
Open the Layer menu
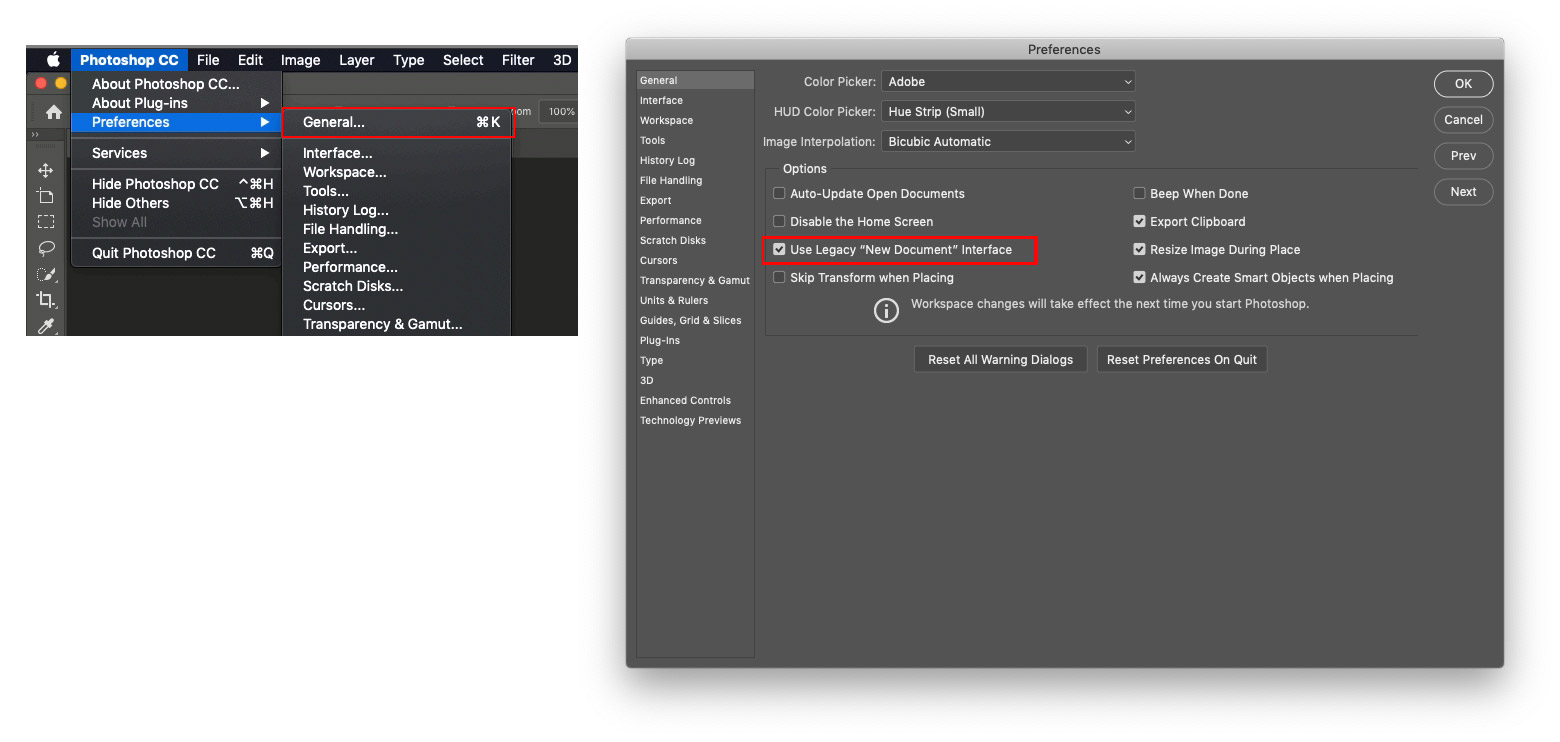tap(356, 60)
